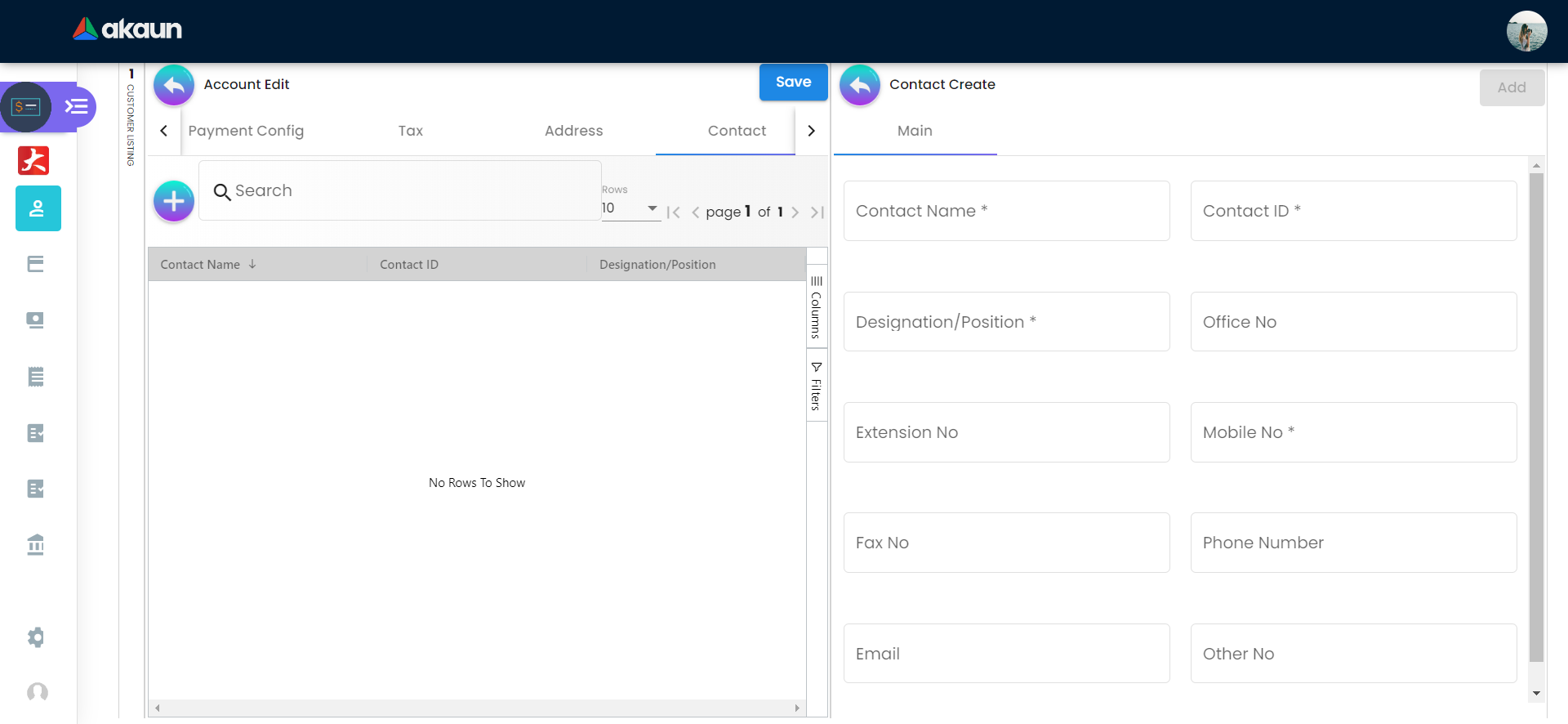Viewport: 1568px width, 724px height.
Task: Click the Contact Create back arrow icon
Action: [x=859, y=85]
